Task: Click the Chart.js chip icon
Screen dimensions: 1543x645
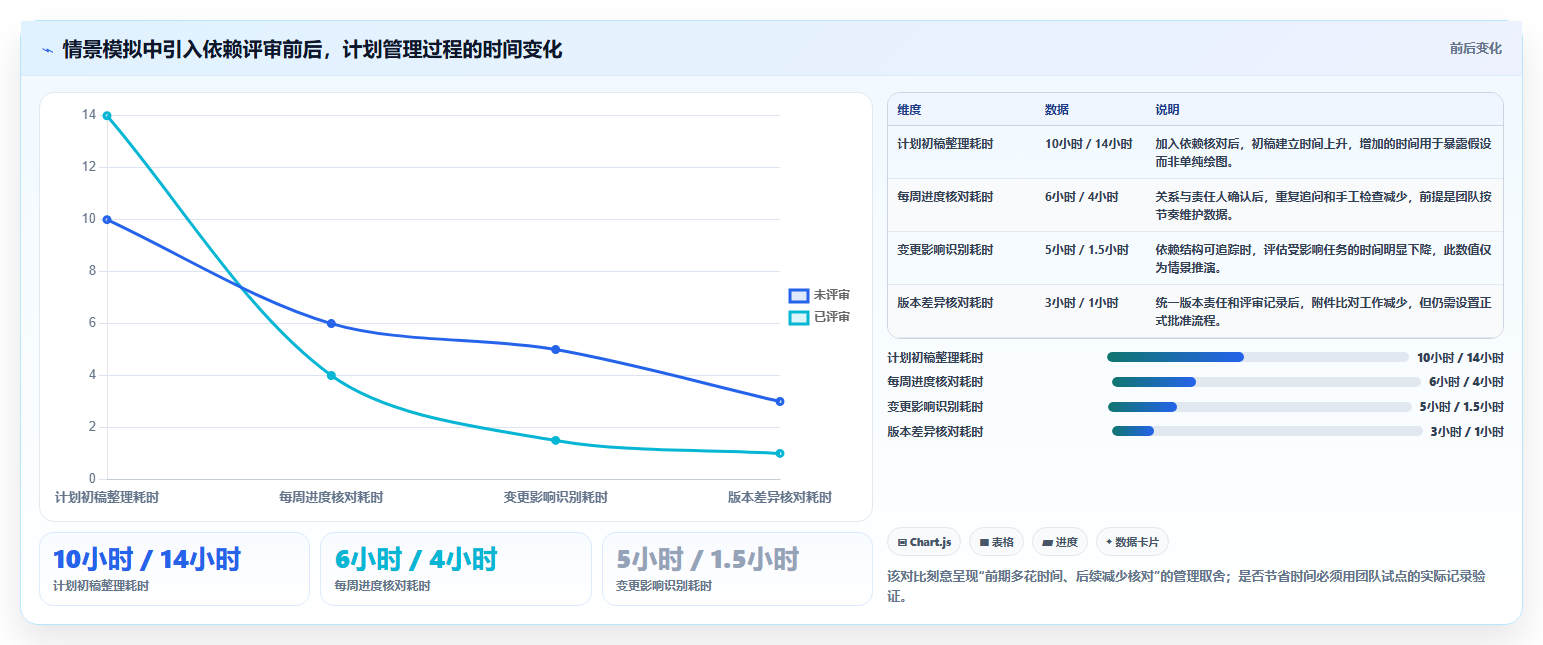Action: click(902, 542)
